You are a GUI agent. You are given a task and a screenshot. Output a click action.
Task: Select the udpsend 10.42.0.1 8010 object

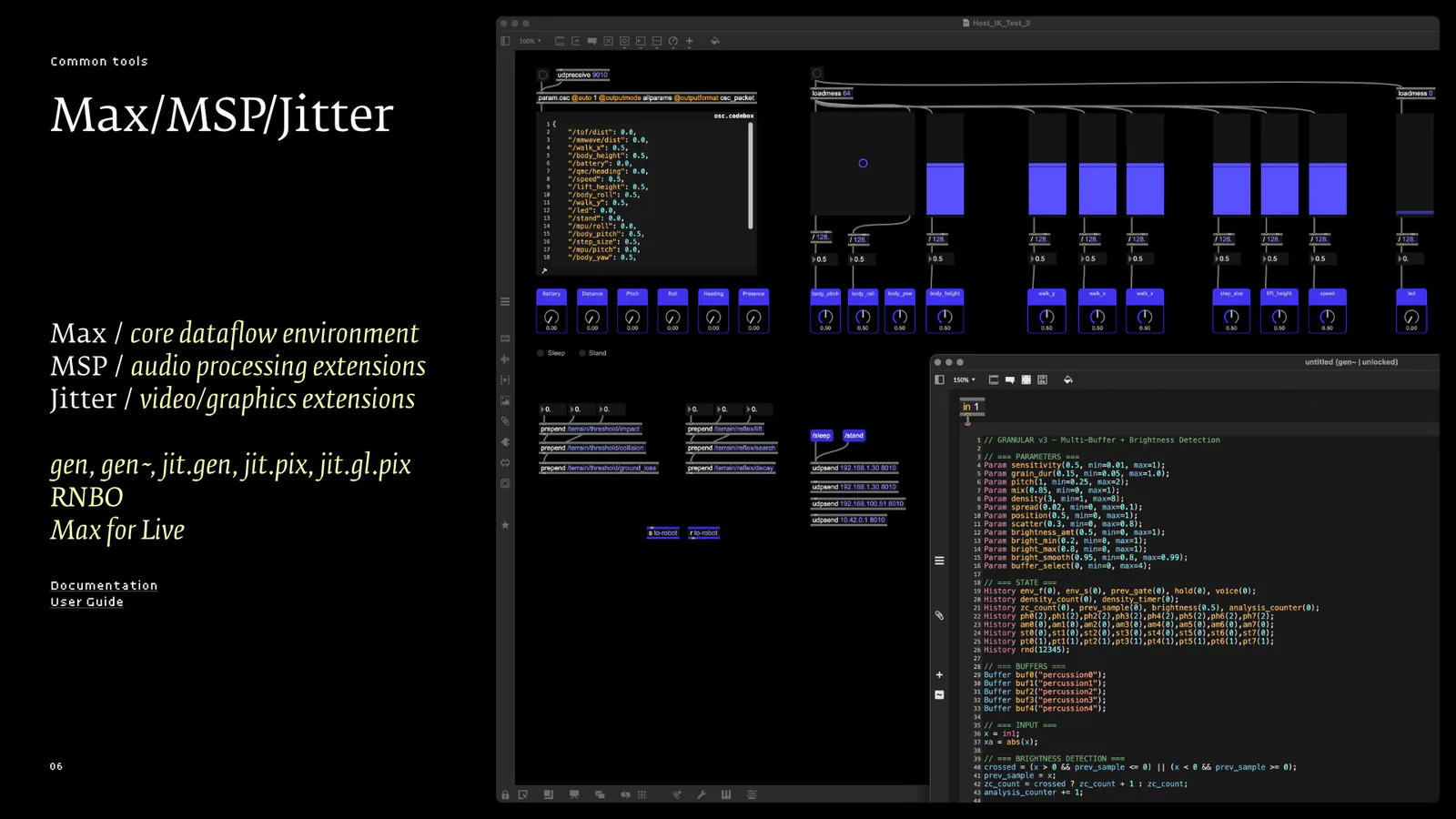[848, 521]
